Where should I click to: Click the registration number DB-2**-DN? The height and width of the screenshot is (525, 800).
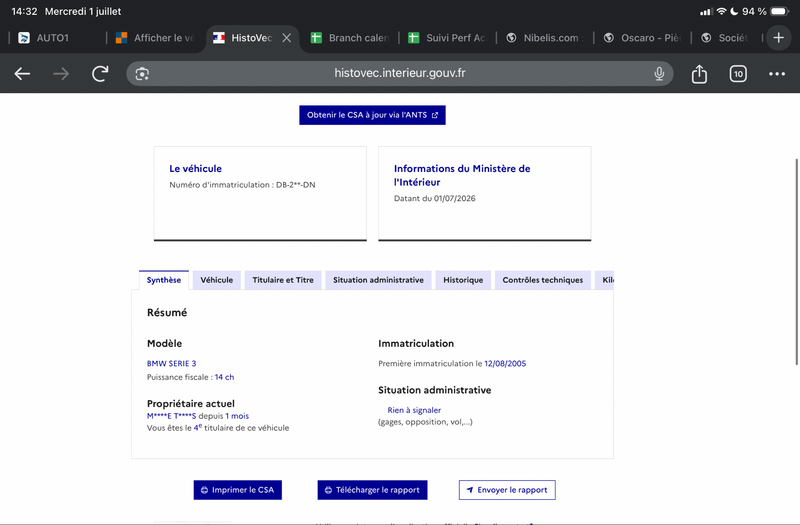(295, 185)
